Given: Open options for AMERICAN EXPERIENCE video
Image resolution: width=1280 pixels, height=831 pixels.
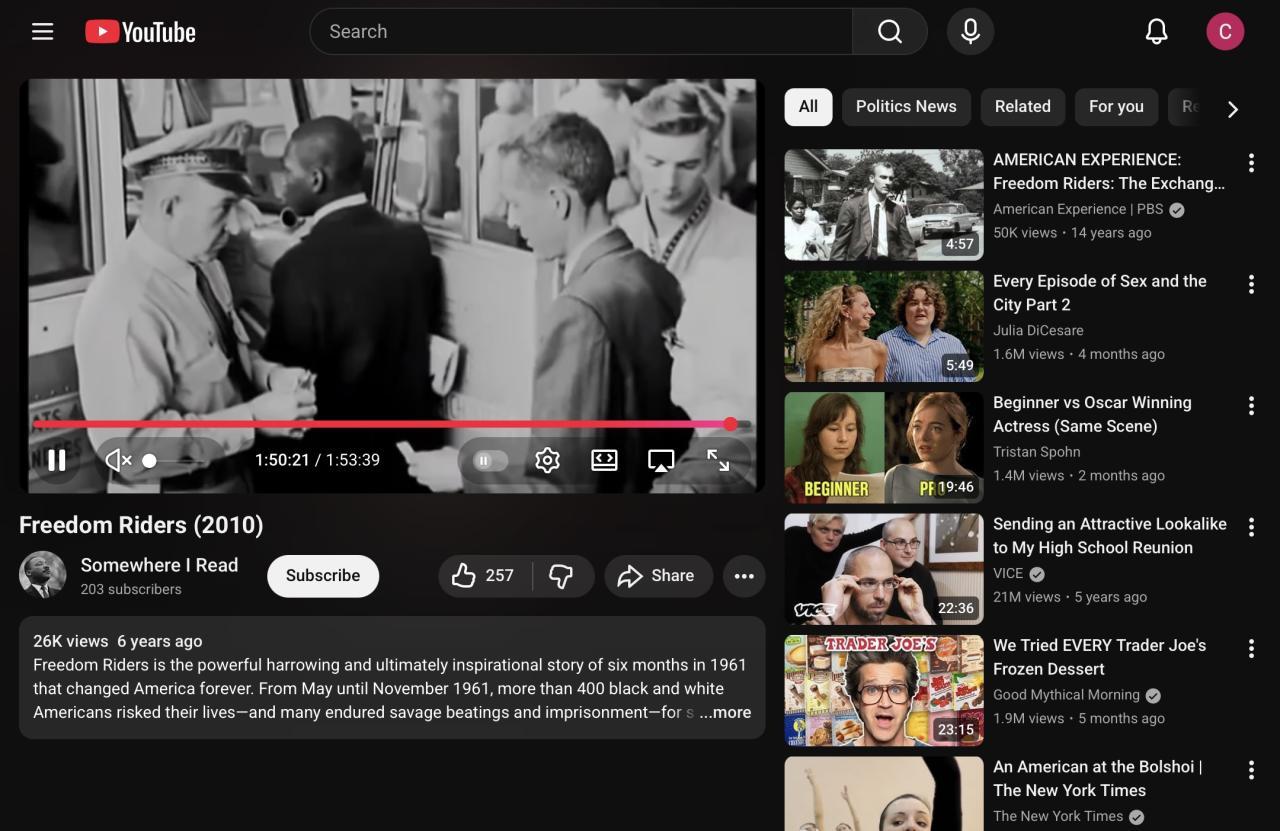Looking at the screenshot, I should pos(1251,163).
